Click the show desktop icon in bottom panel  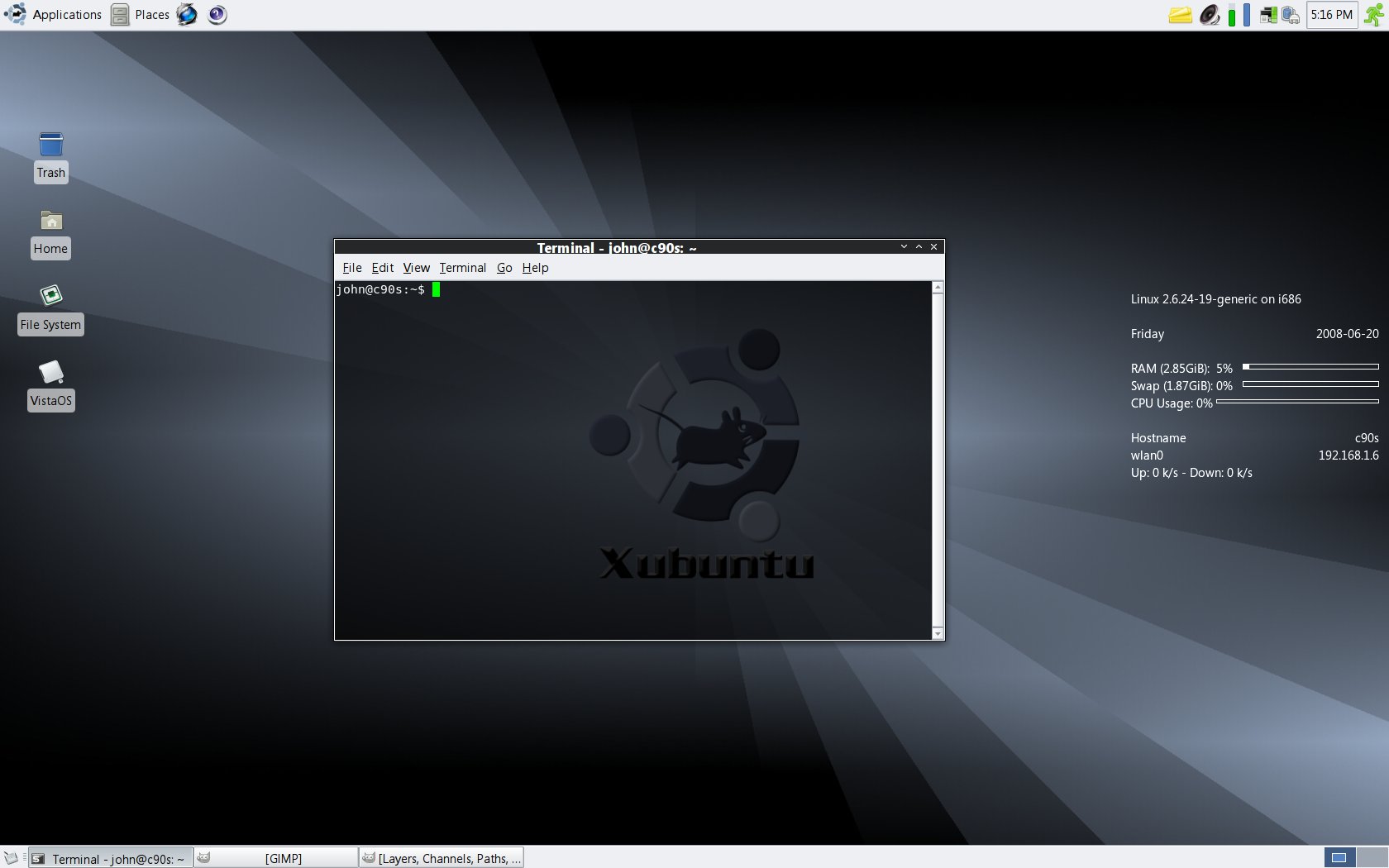tap(11, 858)
